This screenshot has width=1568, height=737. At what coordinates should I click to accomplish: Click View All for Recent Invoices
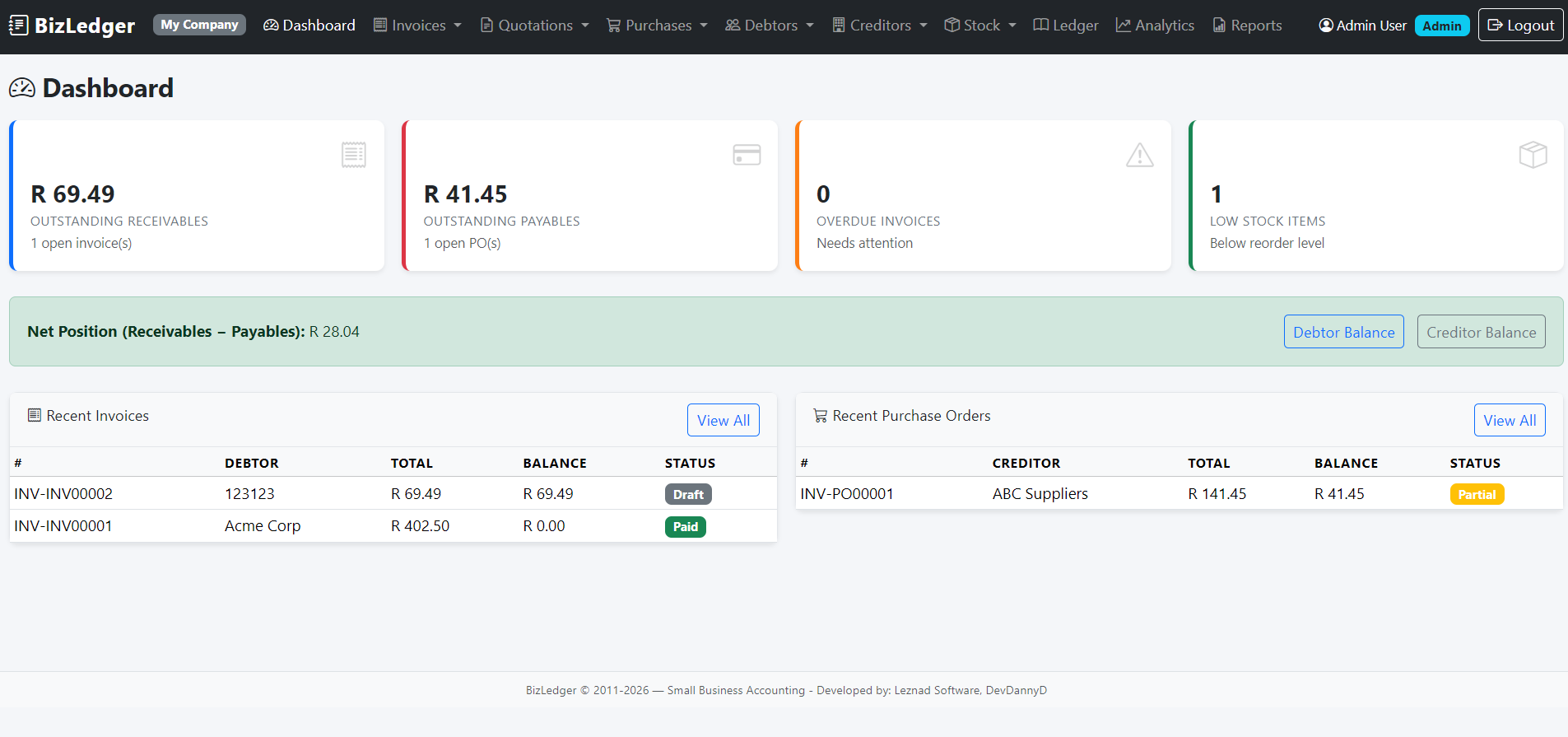(x=724, y=420)
